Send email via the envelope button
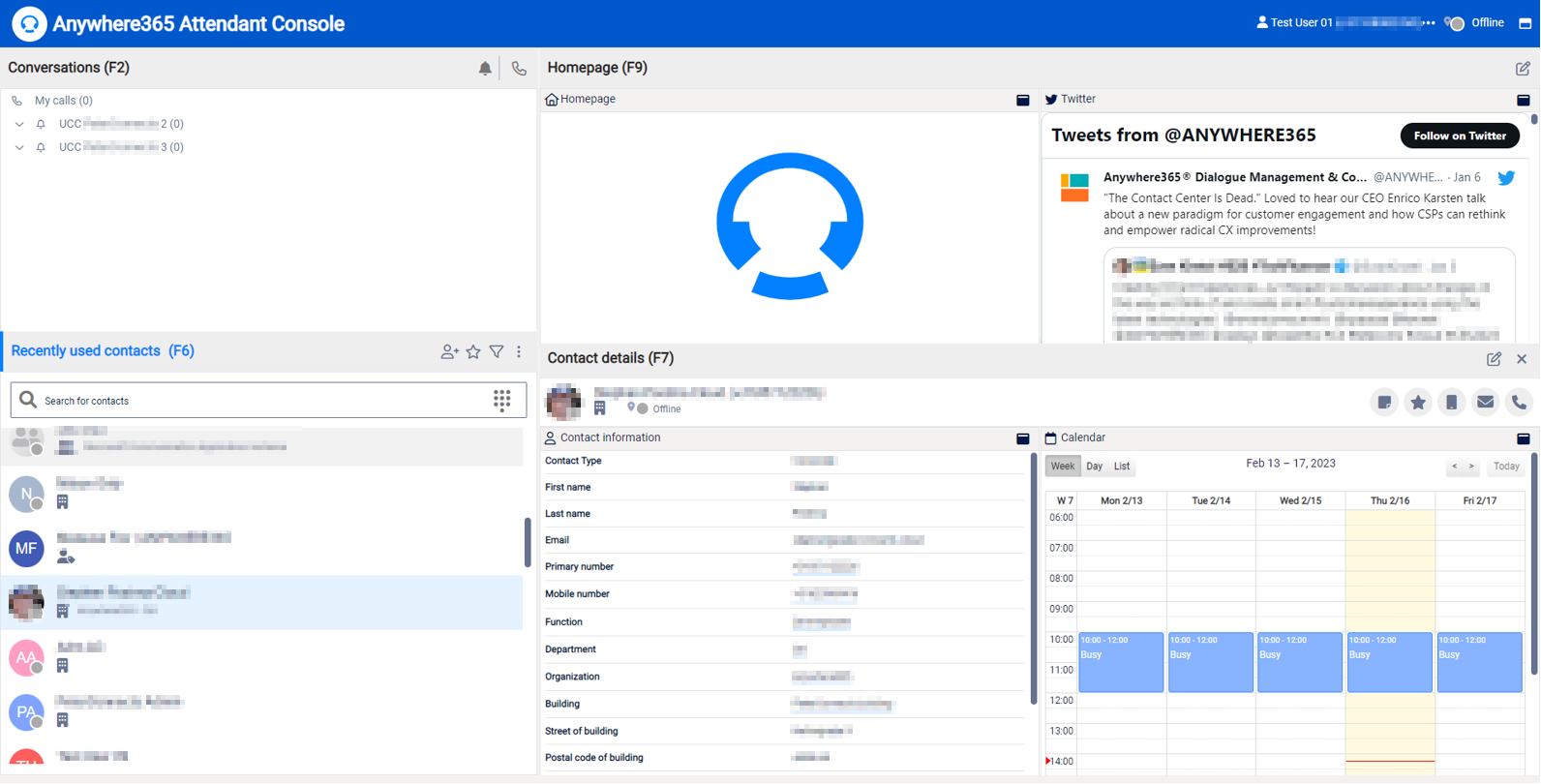 1485,402
